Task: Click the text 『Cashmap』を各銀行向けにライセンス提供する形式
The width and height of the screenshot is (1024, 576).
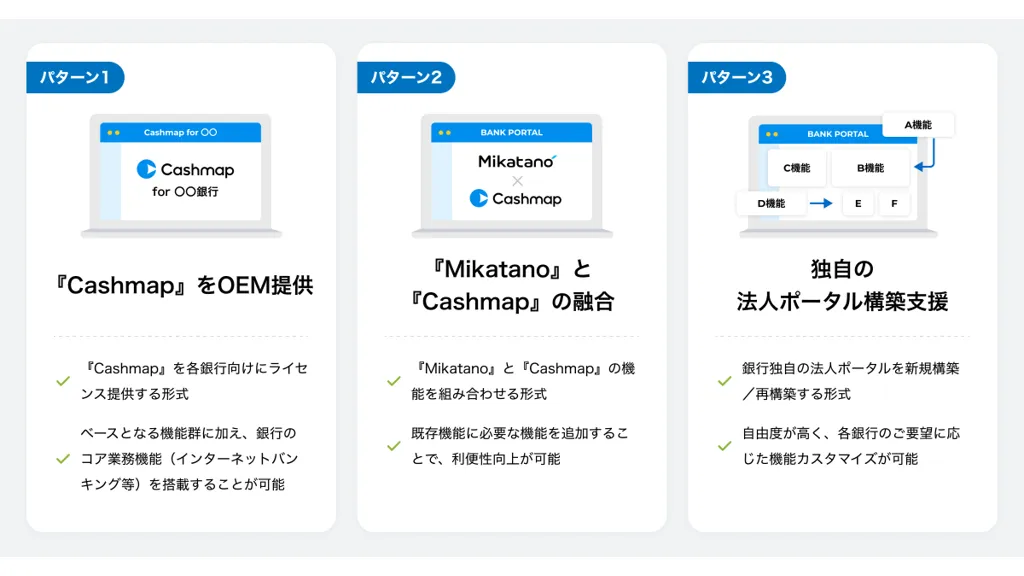Action: pyautogui.click(x=194, y=381)
